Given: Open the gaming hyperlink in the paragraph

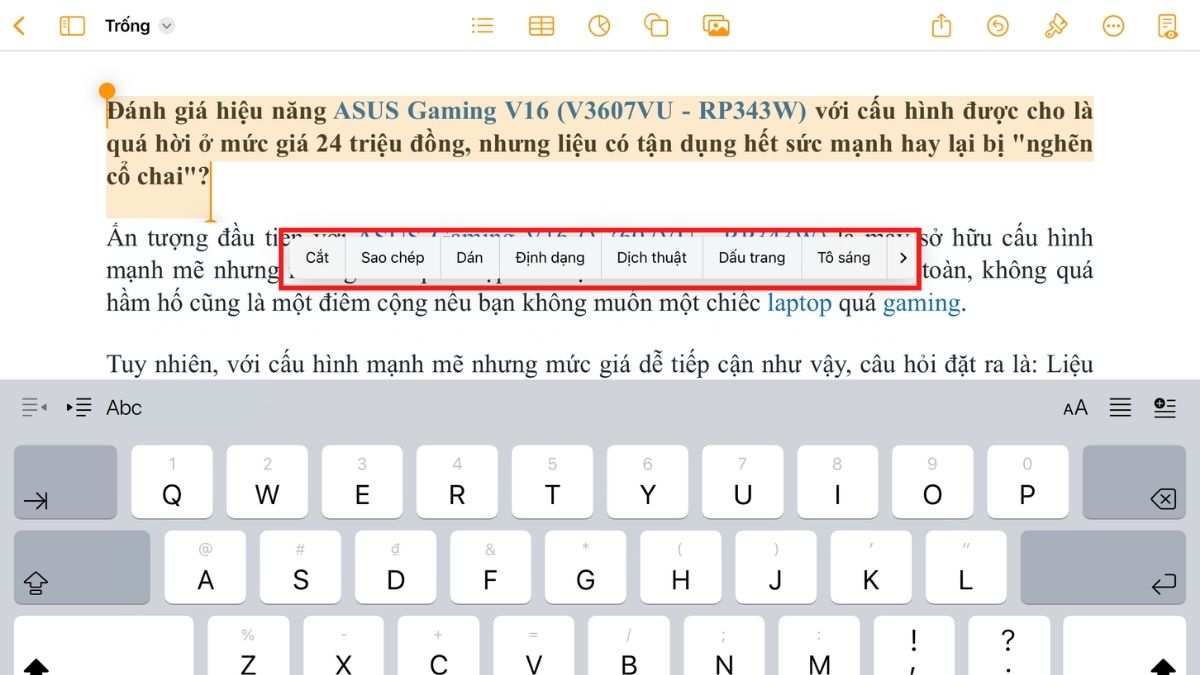Looking at the screenshot, I should 921,303.
